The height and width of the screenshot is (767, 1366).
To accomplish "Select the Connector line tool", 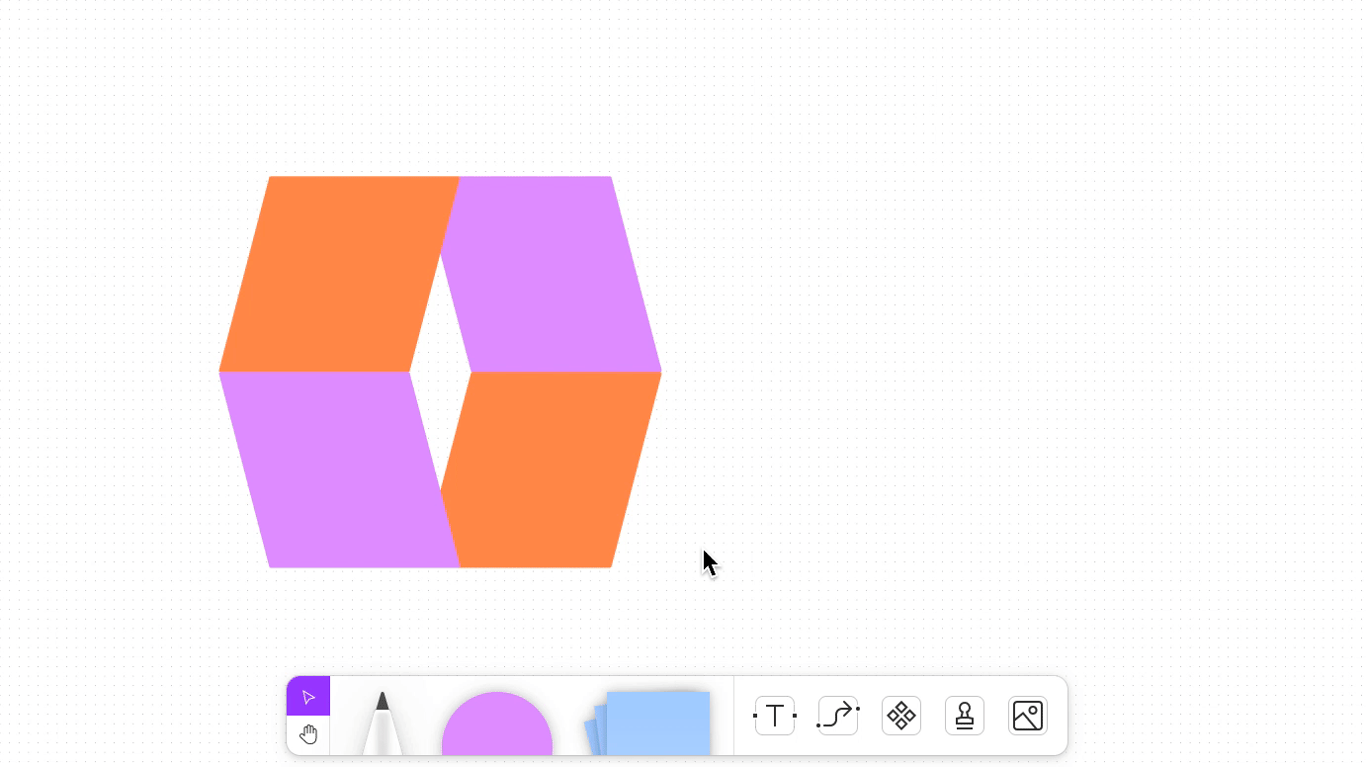I will tap(838, 716).
